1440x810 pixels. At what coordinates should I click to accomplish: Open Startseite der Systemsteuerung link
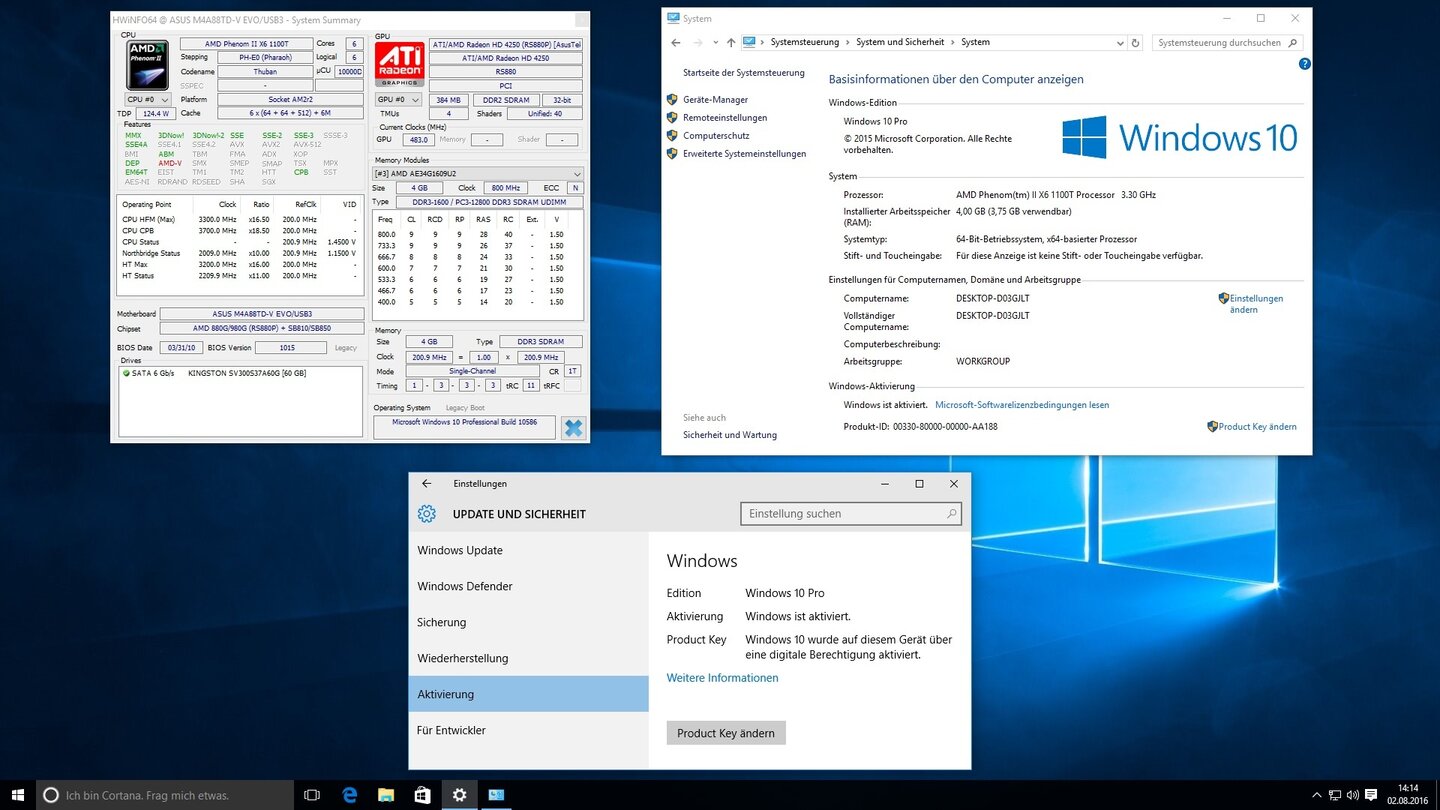click(744, 73)
